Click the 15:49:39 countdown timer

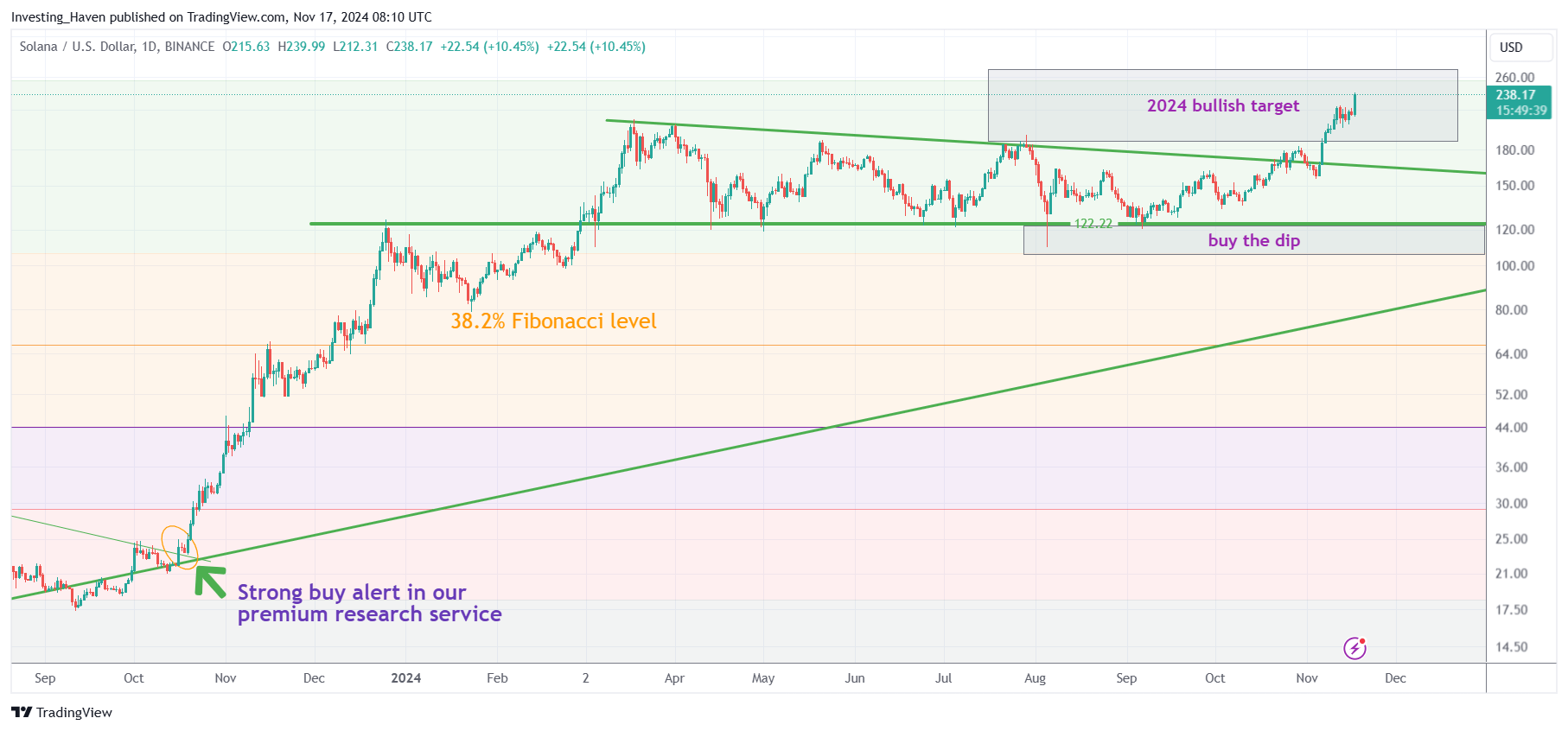[1521, 111]
